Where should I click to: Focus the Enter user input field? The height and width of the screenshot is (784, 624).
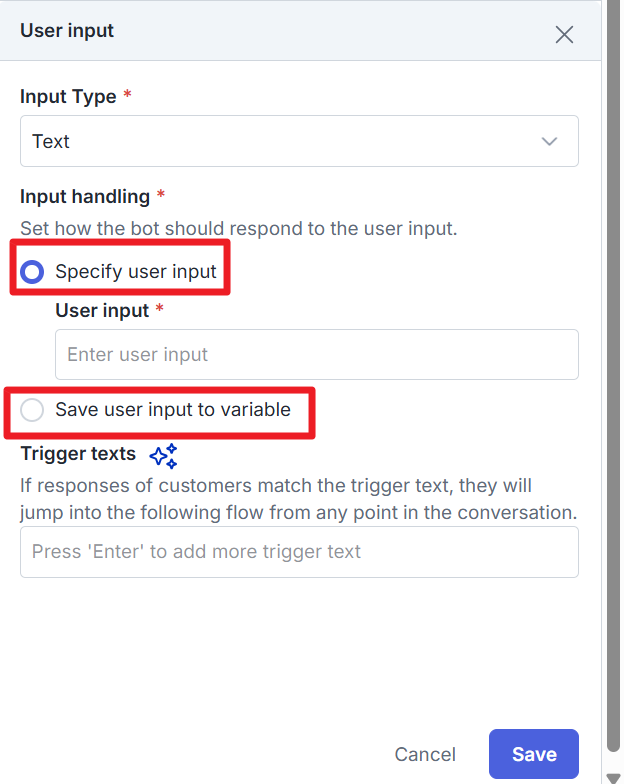(x=317, y=354)
